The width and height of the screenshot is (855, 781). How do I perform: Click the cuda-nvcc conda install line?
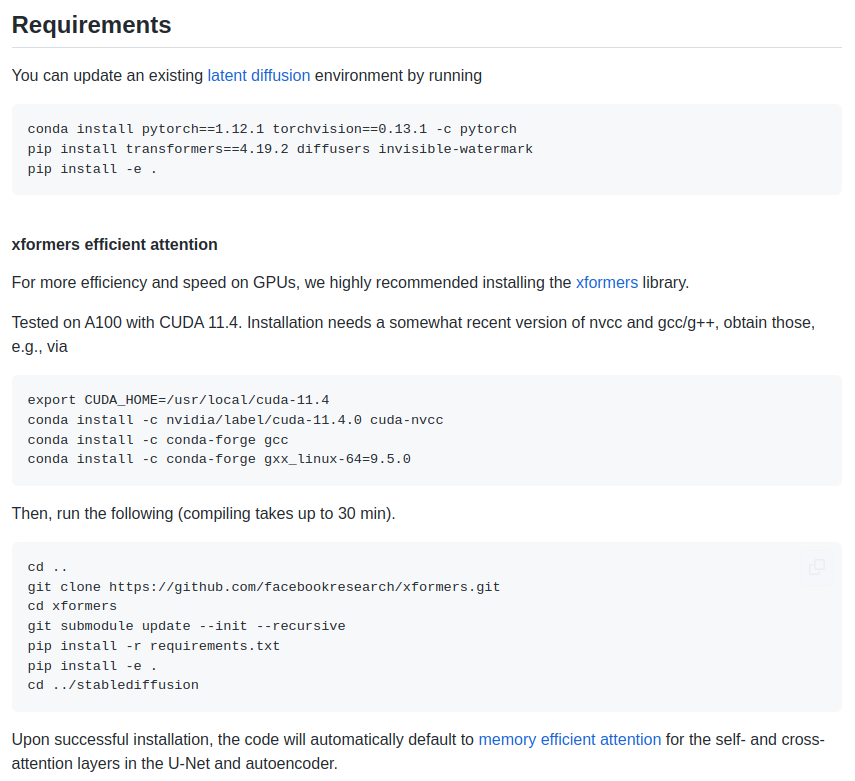(236, 420)
